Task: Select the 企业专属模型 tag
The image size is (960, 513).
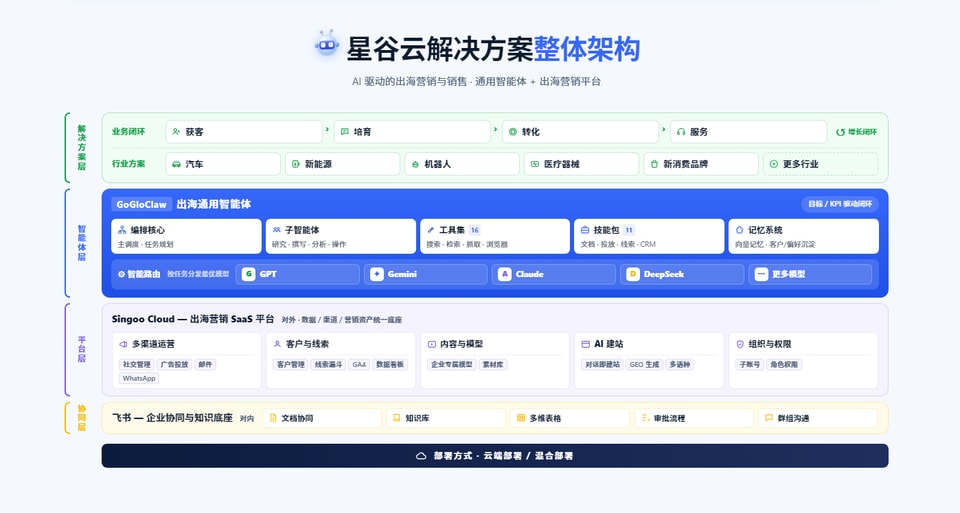Action: (x=452, y=364)
